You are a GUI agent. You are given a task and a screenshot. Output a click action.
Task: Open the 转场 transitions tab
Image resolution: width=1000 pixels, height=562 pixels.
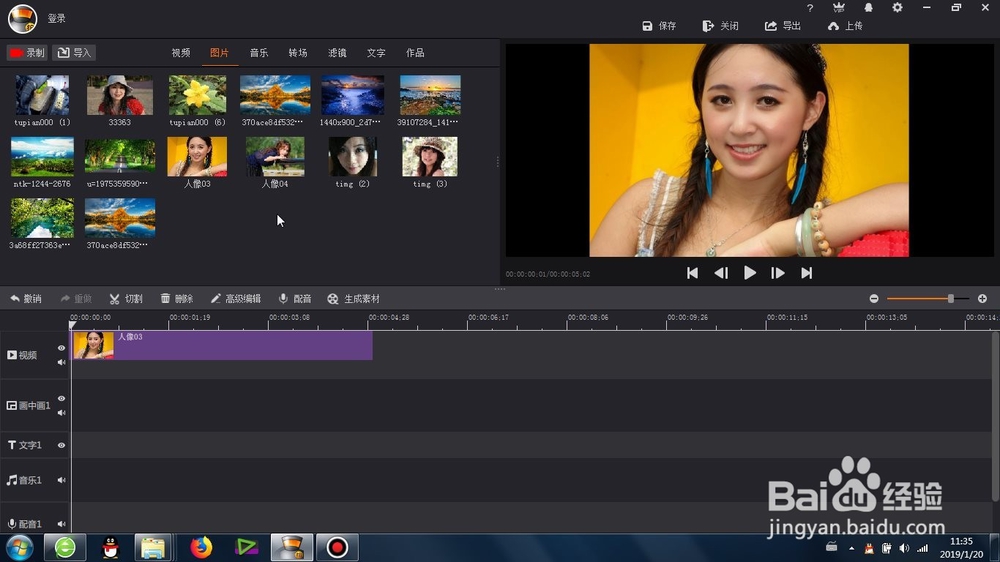[x=298, y=53]
